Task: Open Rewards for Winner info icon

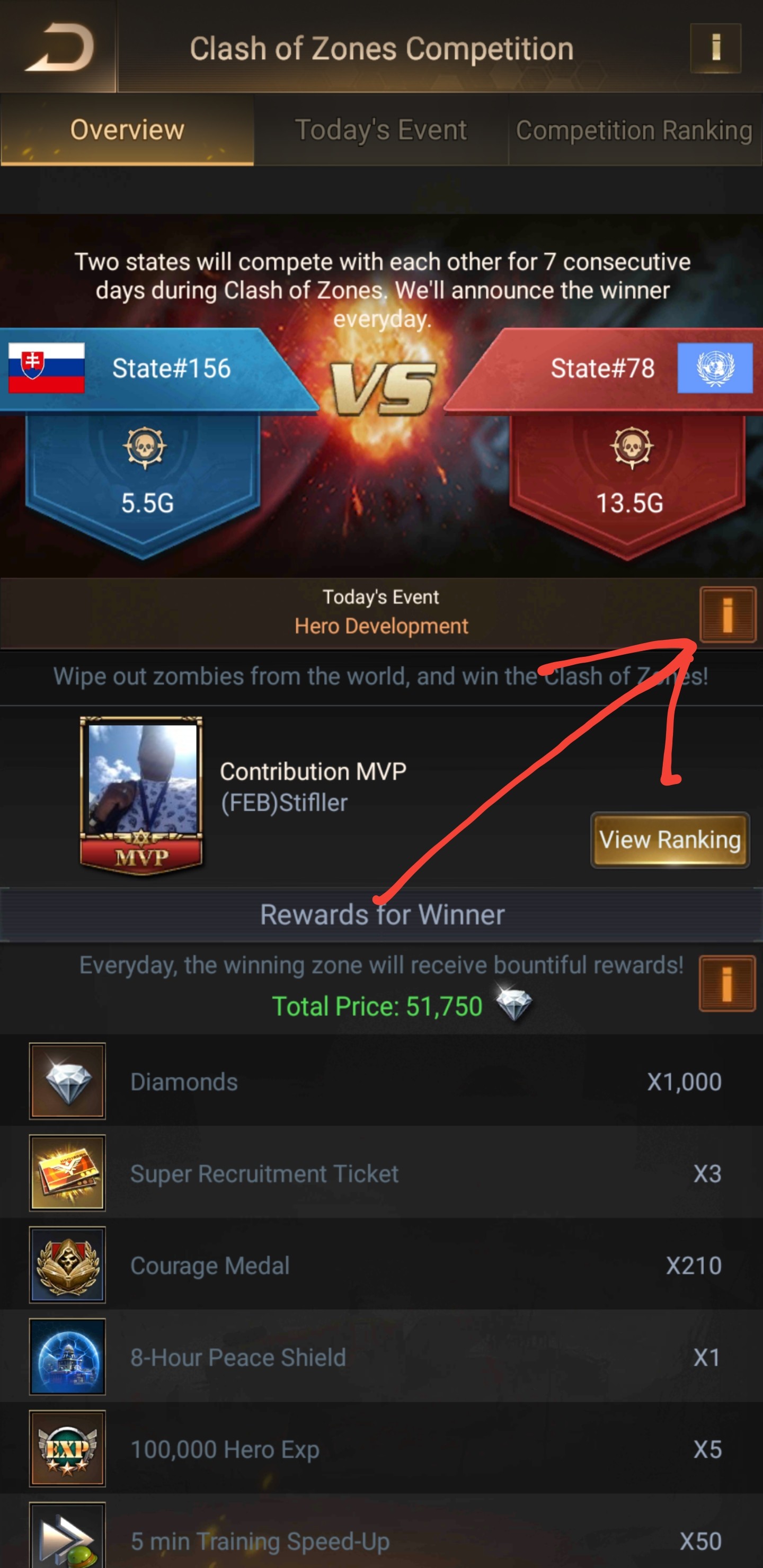Action: pos(727,983)
